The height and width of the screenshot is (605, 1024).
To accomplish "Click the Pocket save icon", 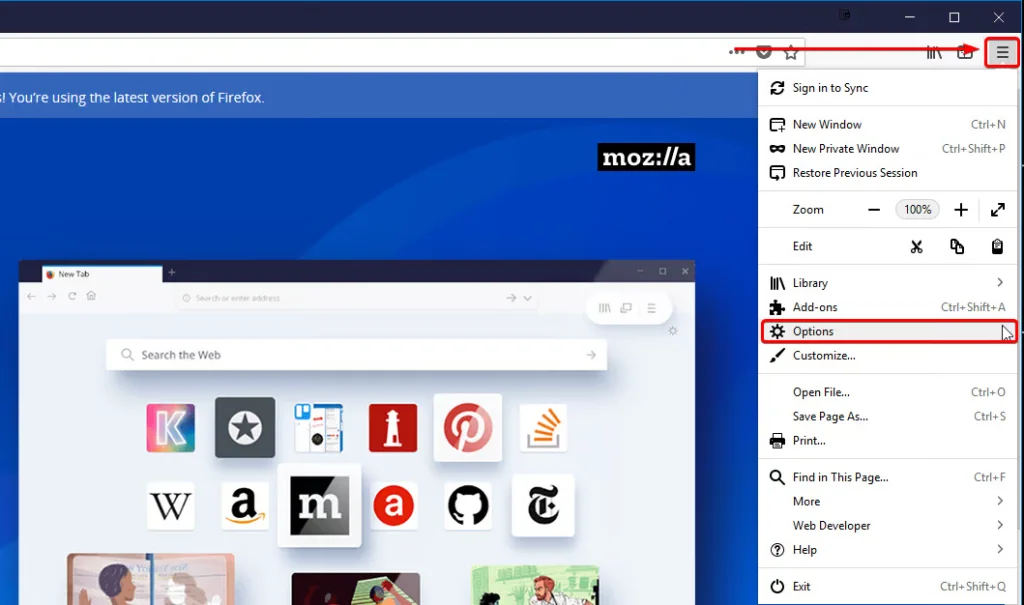I will (764, 52).
